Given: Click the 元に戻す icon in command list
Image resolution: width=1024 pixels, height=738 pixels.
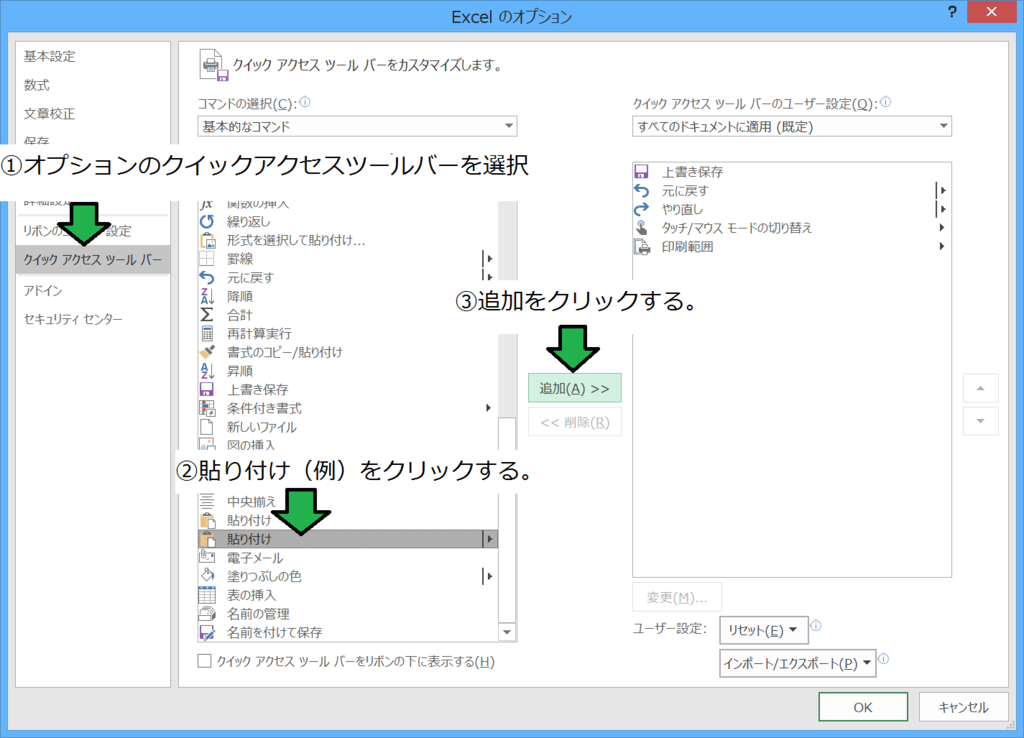Looking at the screenshot, I should (x=207, y=278).
